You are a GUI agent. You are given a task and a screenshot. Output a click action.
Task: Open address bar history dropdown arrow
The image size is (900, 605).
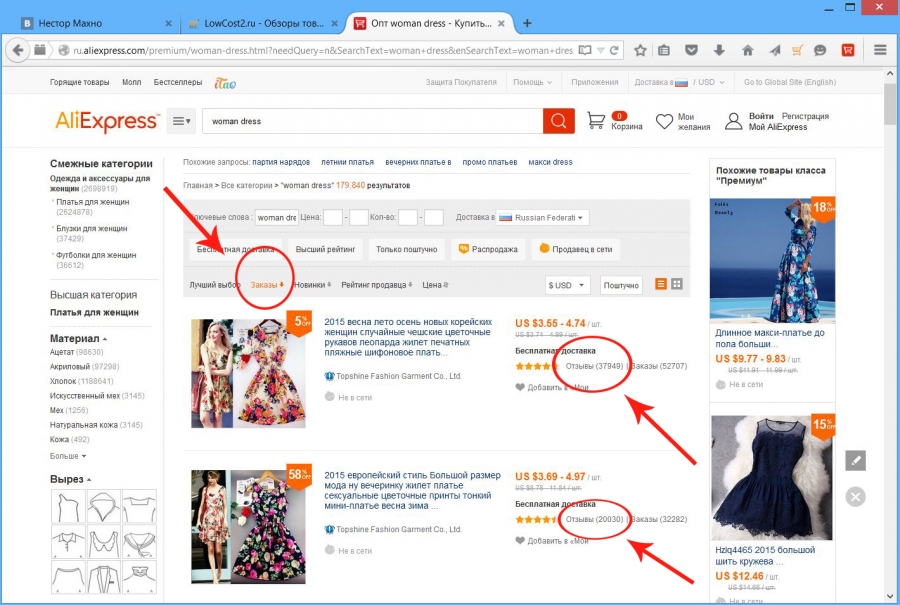600,51
